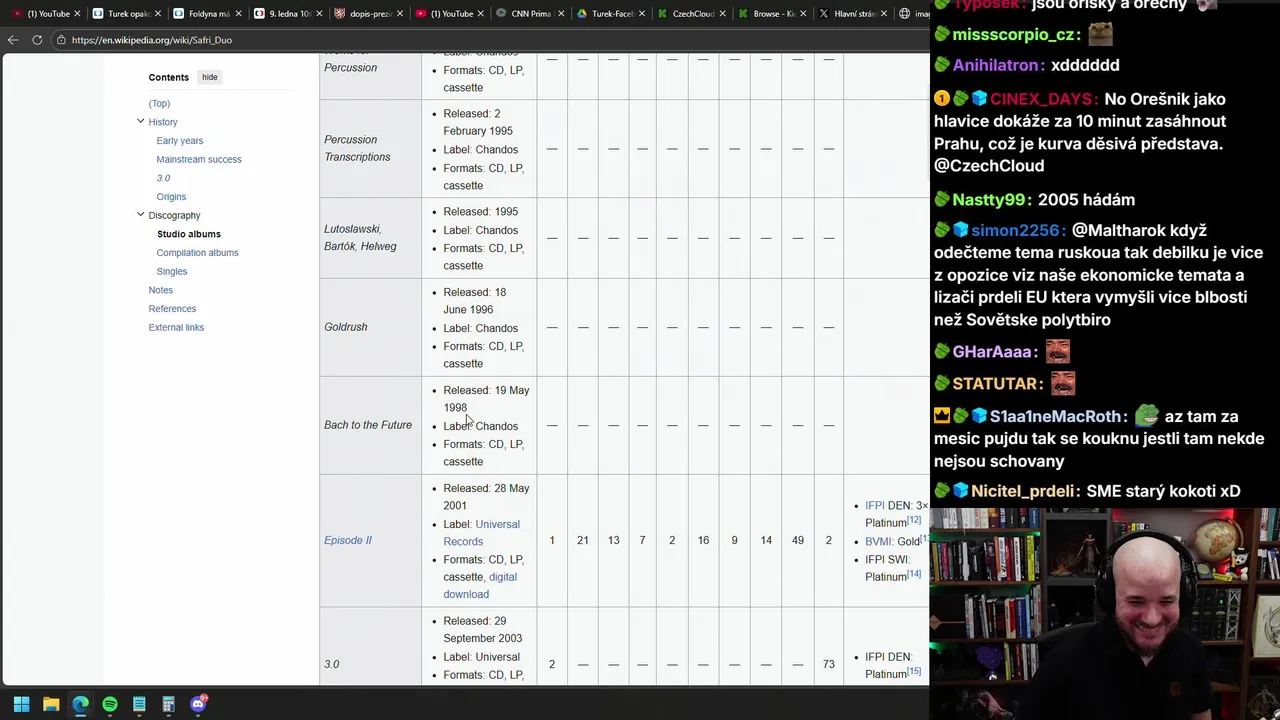
Task: Click the CINEX_DAYS username in chat
Action: pos(1043,99)
